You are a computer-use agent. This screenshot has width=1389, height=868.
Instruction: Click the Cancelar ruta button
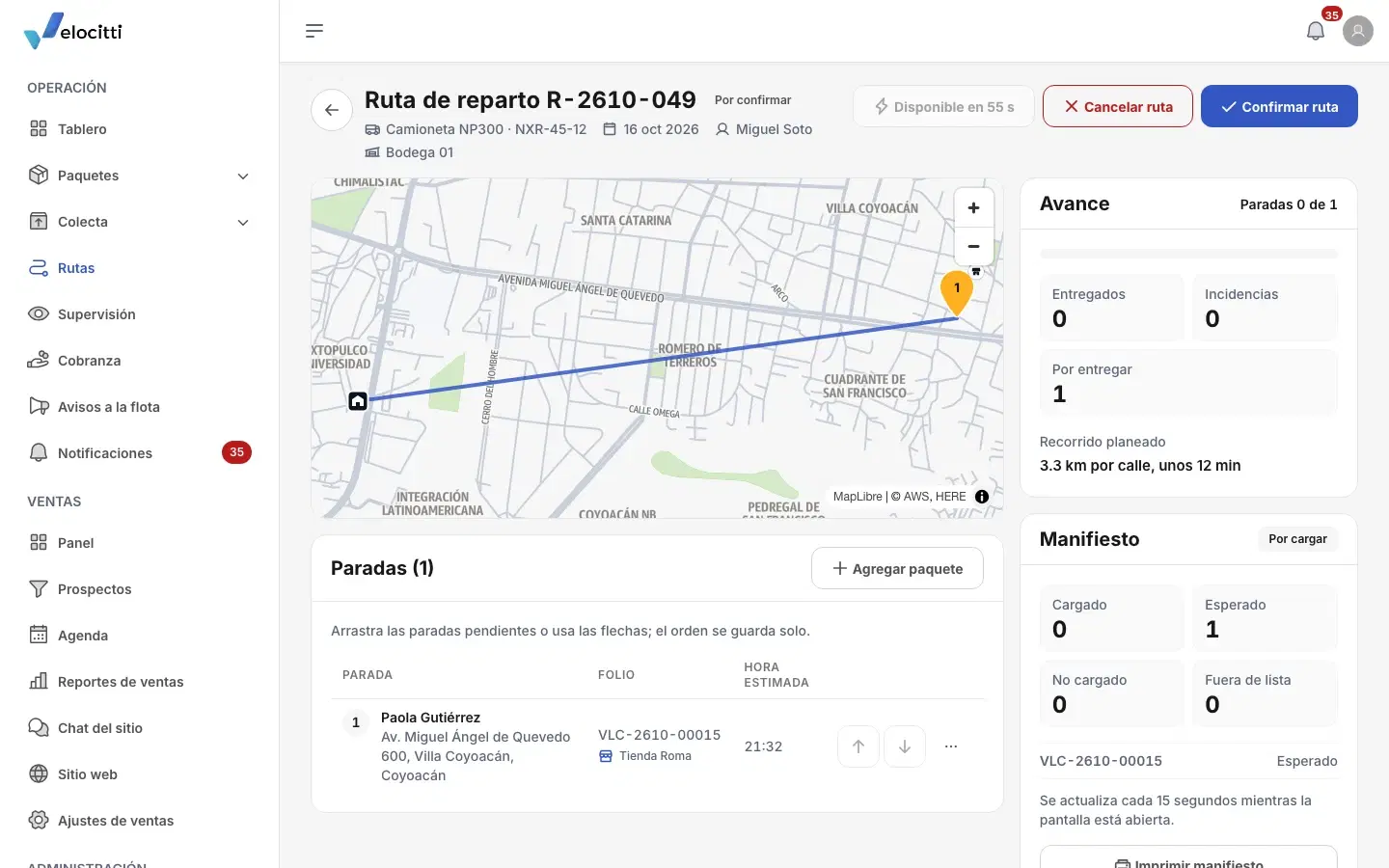[x=1118, y=106]
